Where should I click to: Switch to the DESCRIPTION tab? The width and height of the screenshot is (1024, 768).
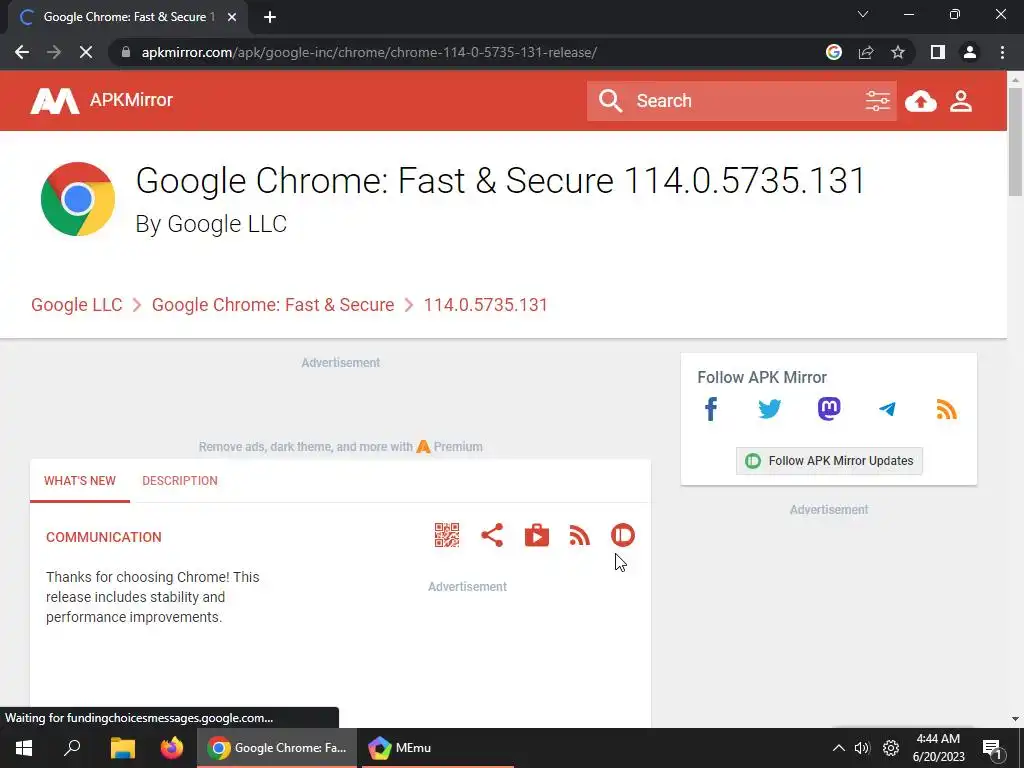(x=180, y=481)
